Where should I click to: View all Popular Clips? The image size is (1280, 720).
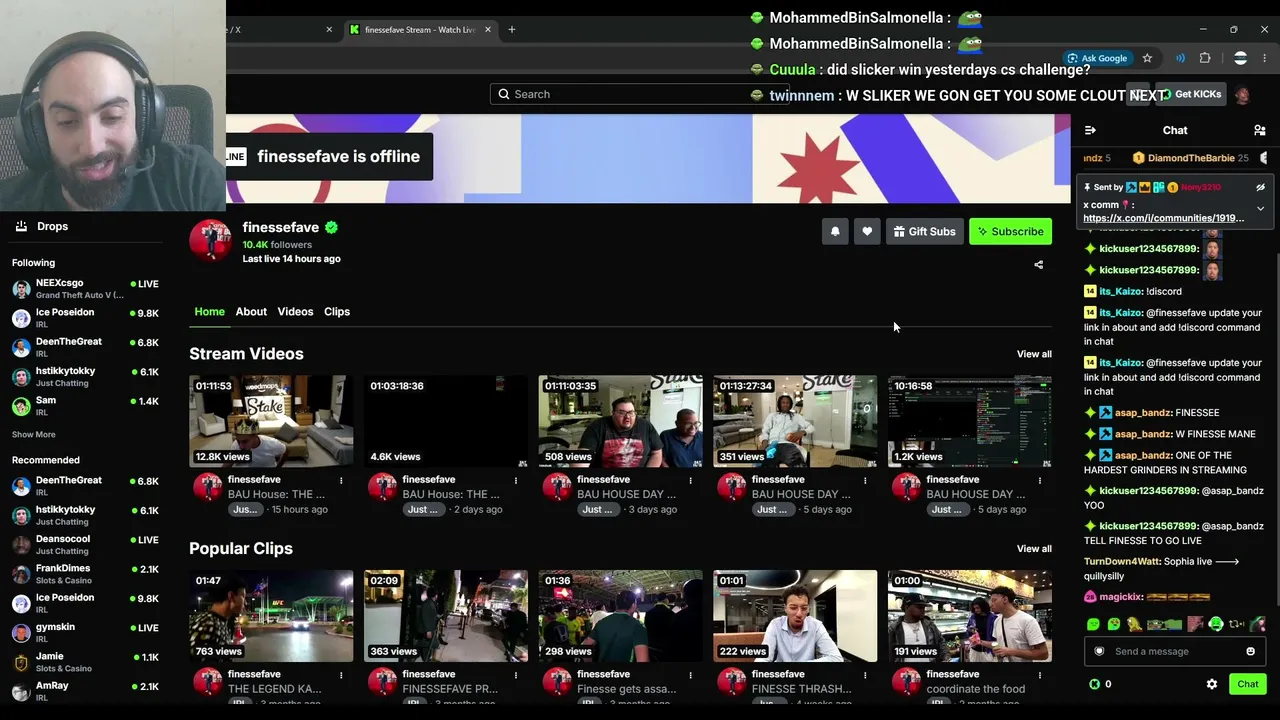coord(1034,548)
